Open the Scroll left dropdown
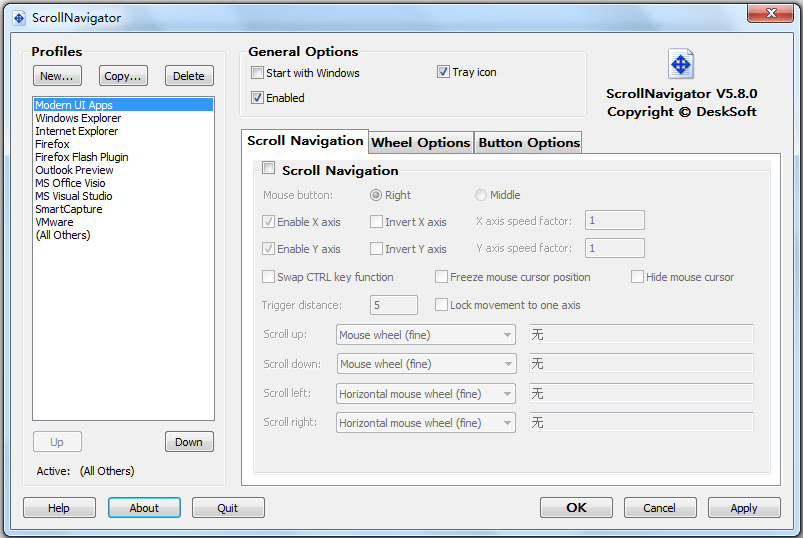The width and height of the screenshot is (803, 538). pos(426,394)
